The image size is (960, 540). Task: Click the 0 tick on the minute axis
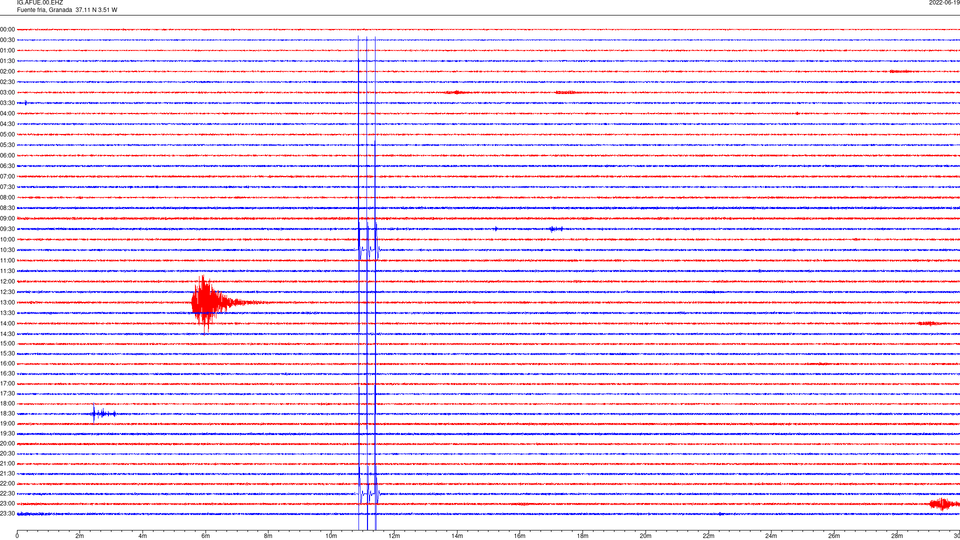click(17, 536)
